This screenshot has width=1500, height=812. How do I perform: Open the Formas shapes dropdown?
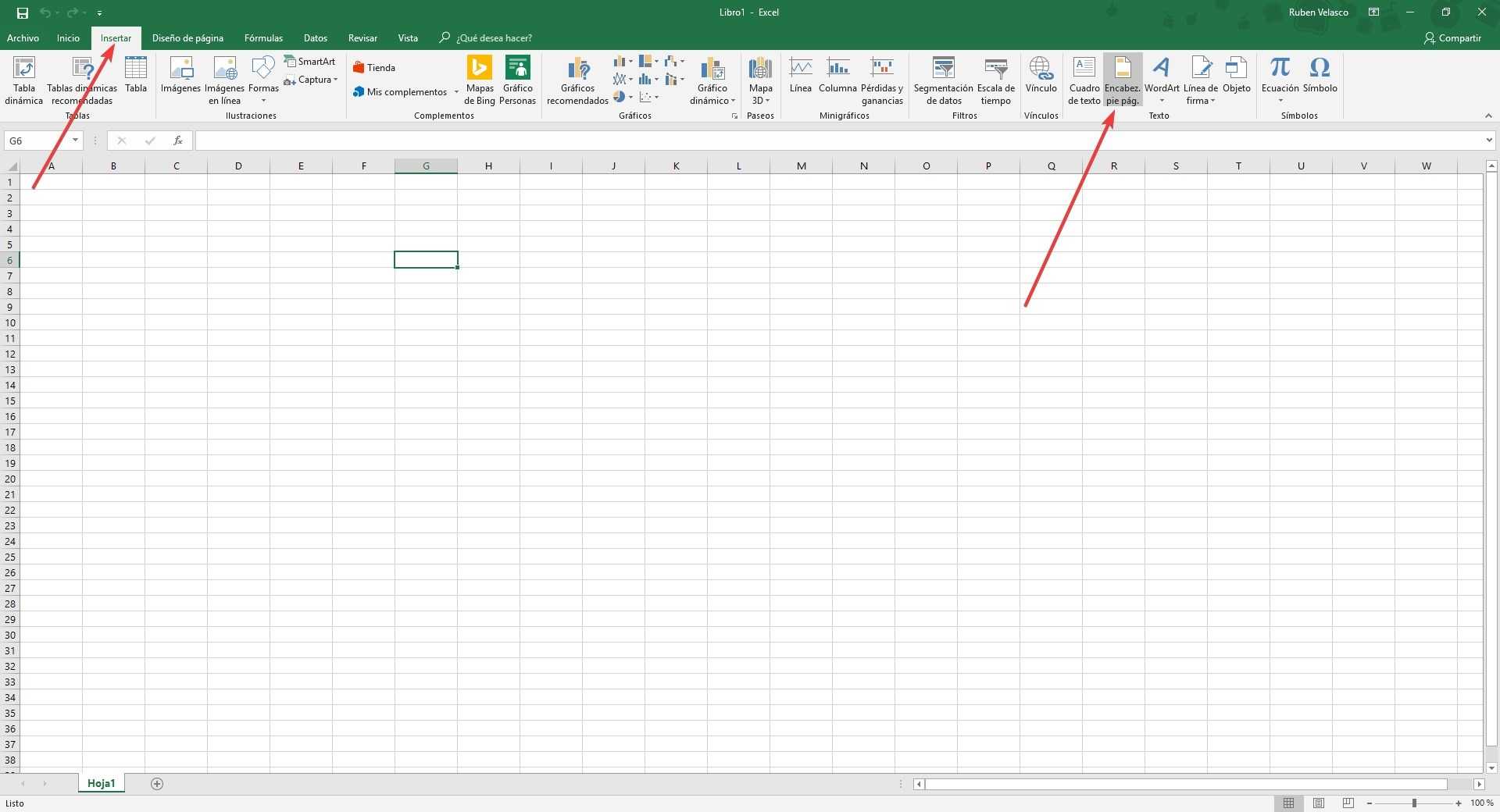263,80
